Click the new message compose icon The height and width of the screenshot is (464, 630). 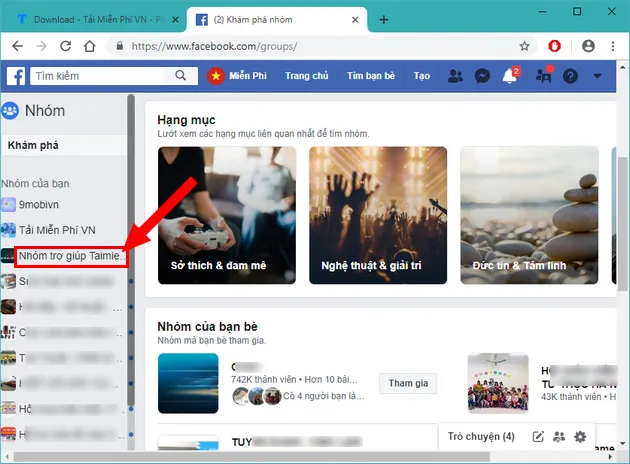point(538,437)
